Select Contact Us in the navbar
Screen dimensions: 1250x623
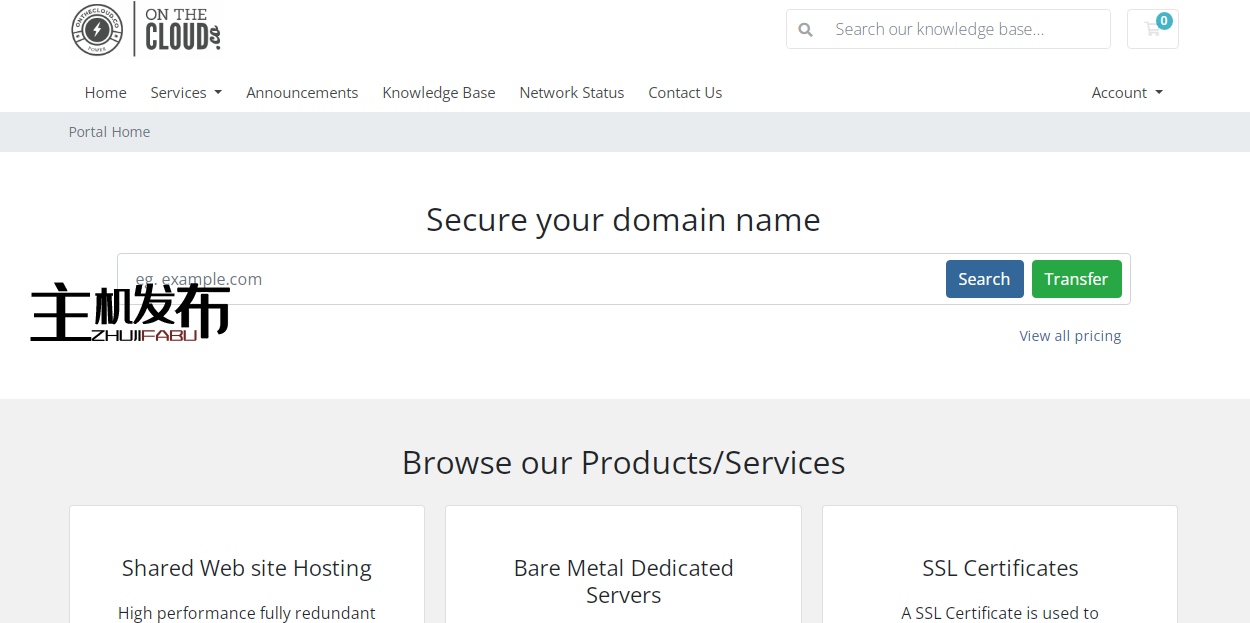click(685, 93)
